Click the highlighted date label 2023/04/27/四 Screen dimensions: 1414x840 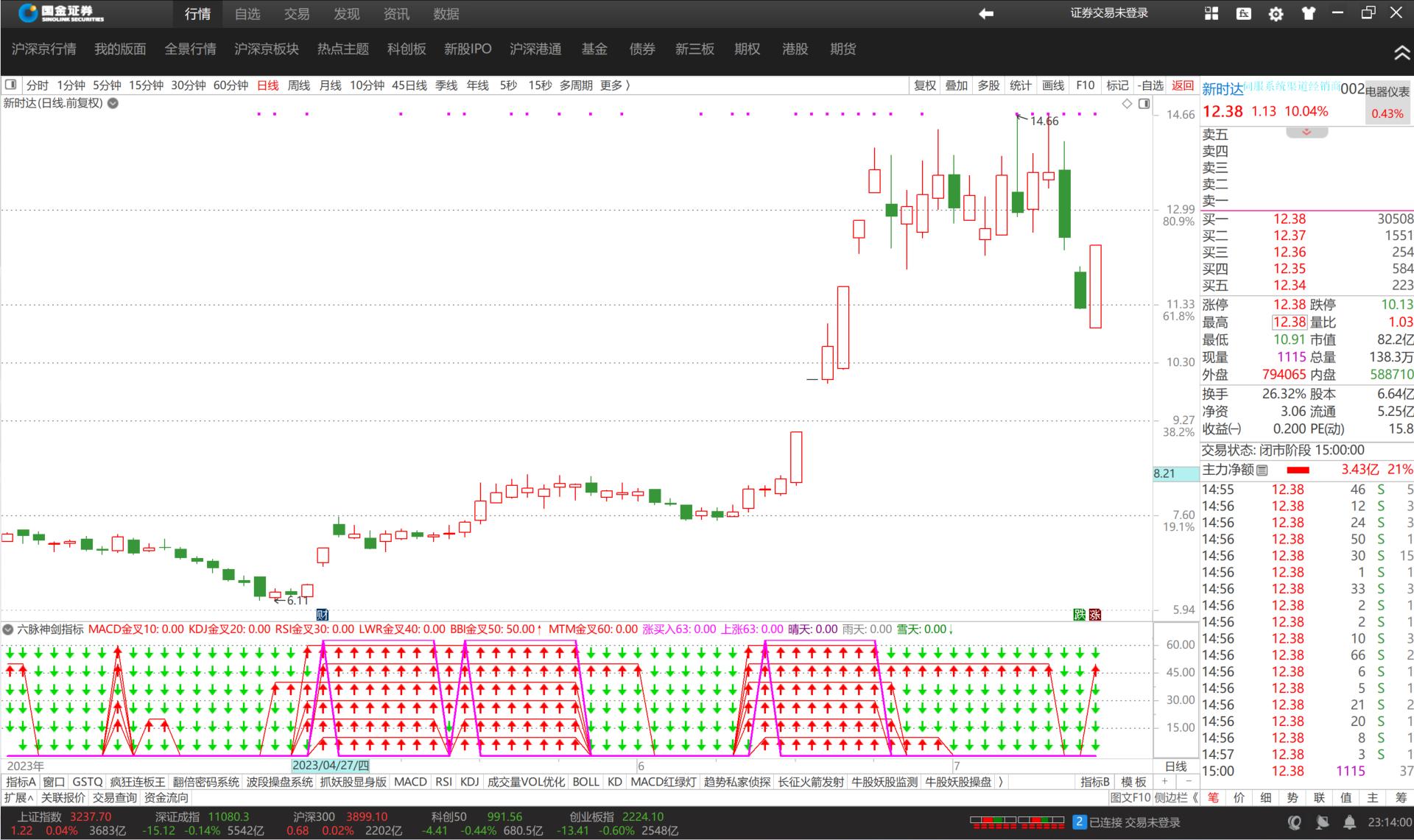click(x=331, y=766)
